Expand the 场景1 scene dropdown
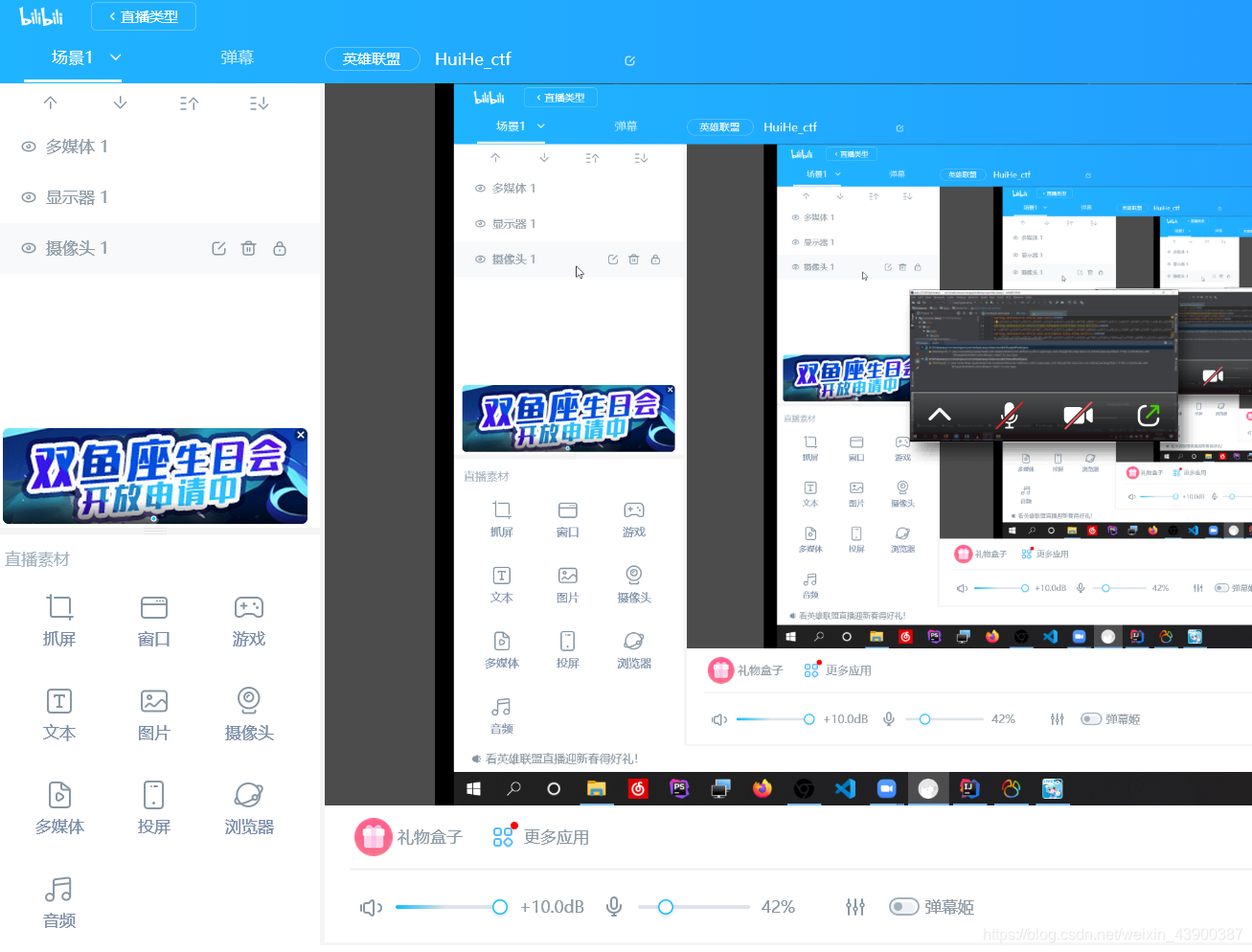This screenshot has width=1252, height=952. (116, 57)
